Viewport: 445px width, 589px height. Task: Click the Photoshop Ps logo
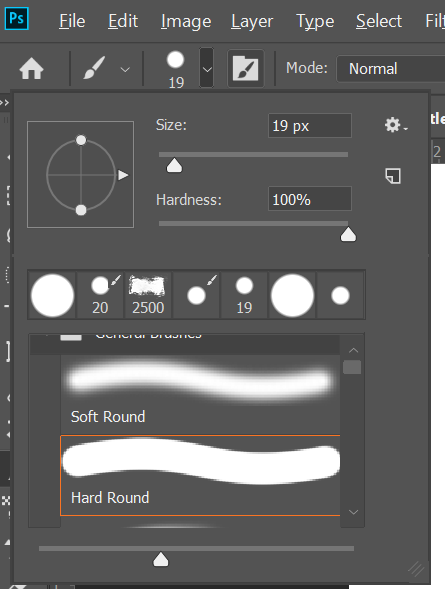[x=17, y=18]
